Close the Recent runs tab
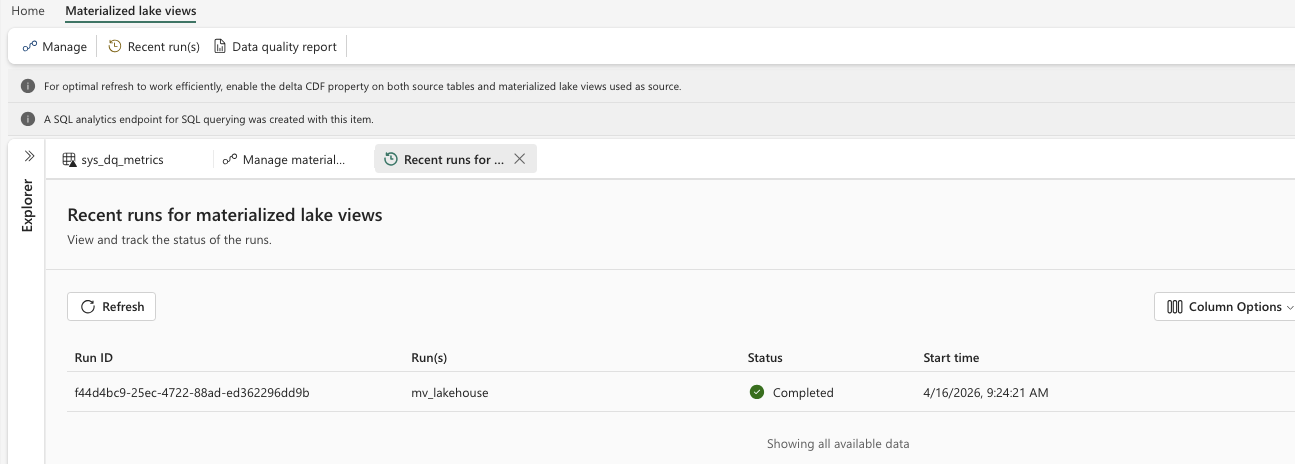The image size is (1295, 464). pos(519,159)
